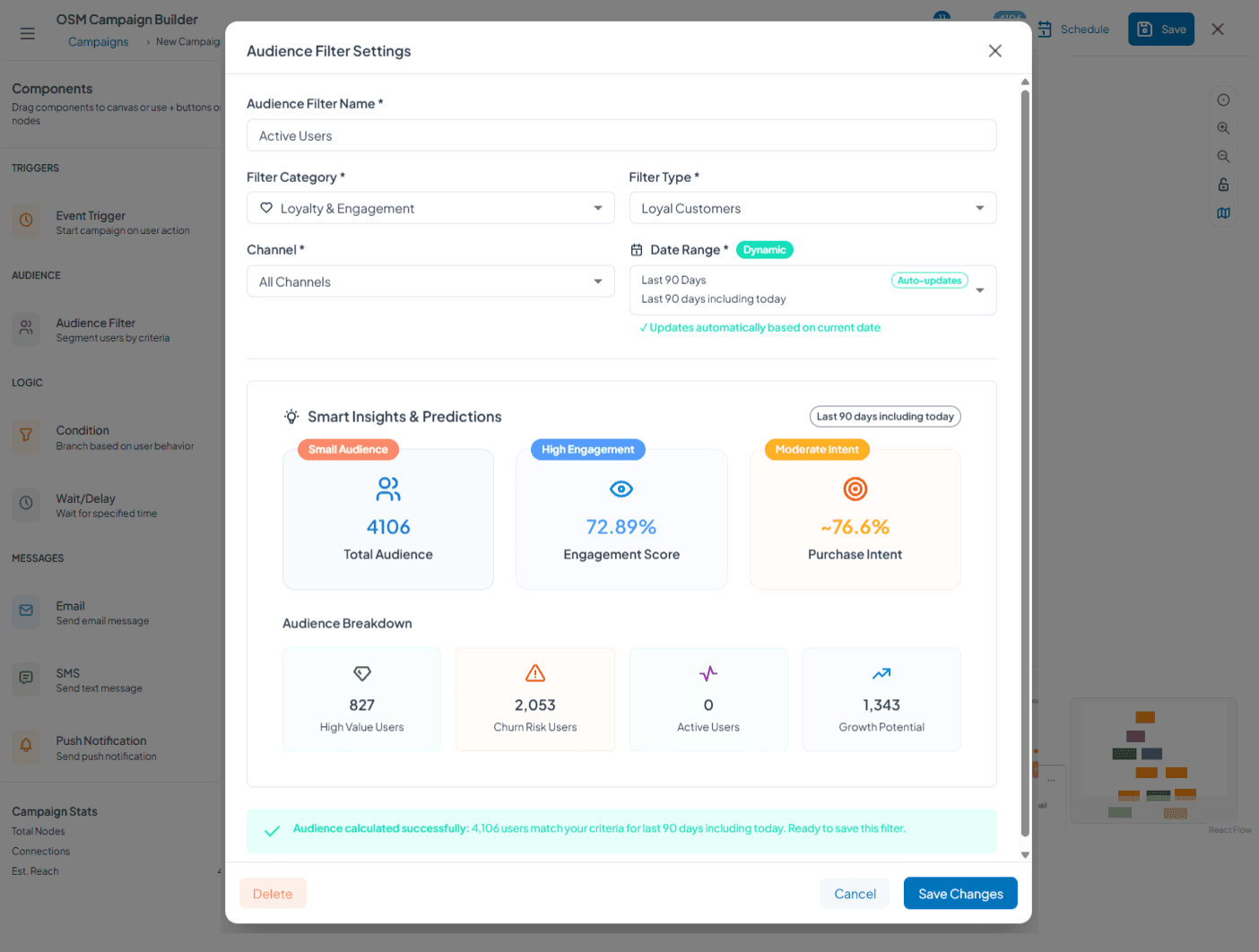Click the Cancel button

[855, 894]
